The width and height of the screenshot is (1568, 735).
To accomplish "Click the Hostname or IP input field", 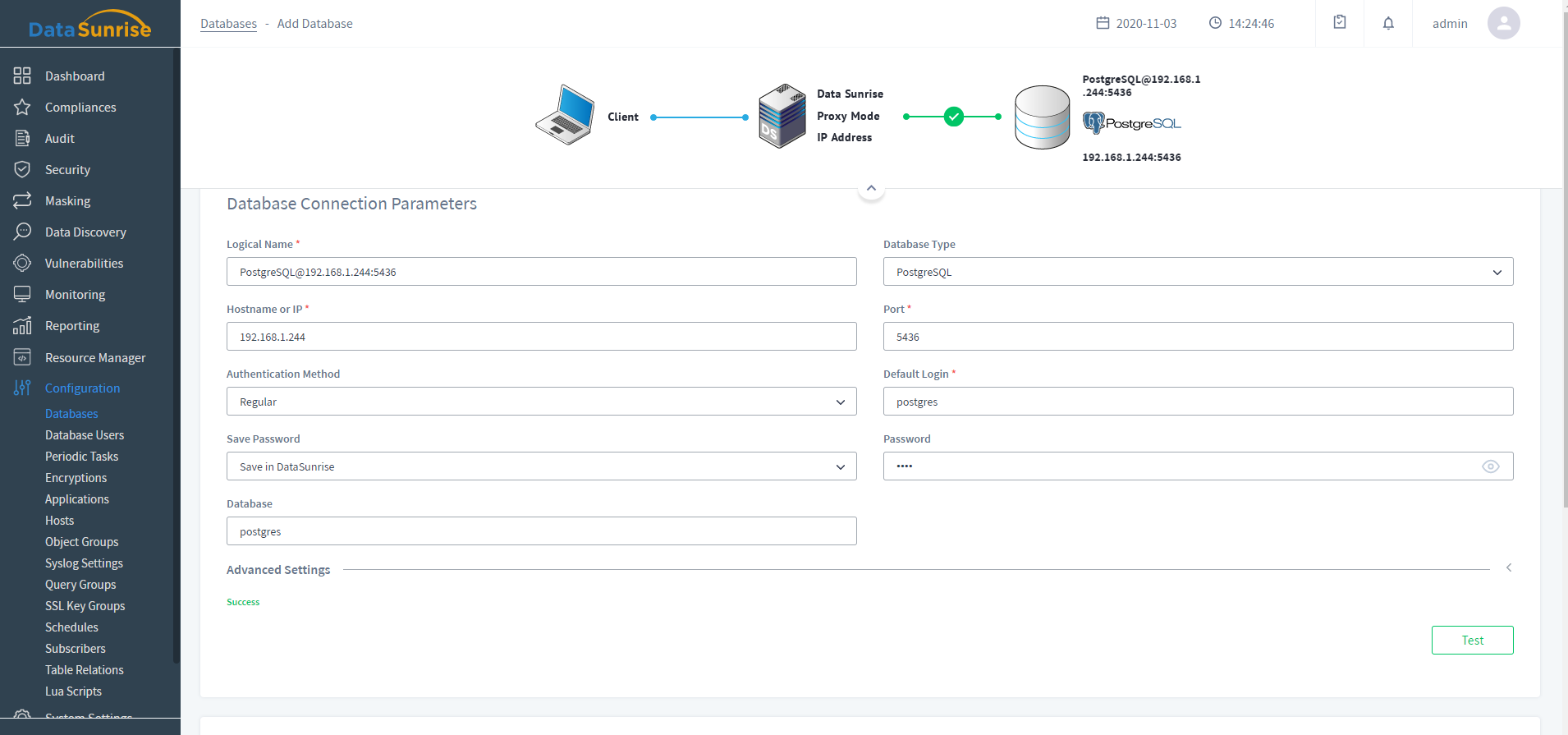I will pos(541,337).
